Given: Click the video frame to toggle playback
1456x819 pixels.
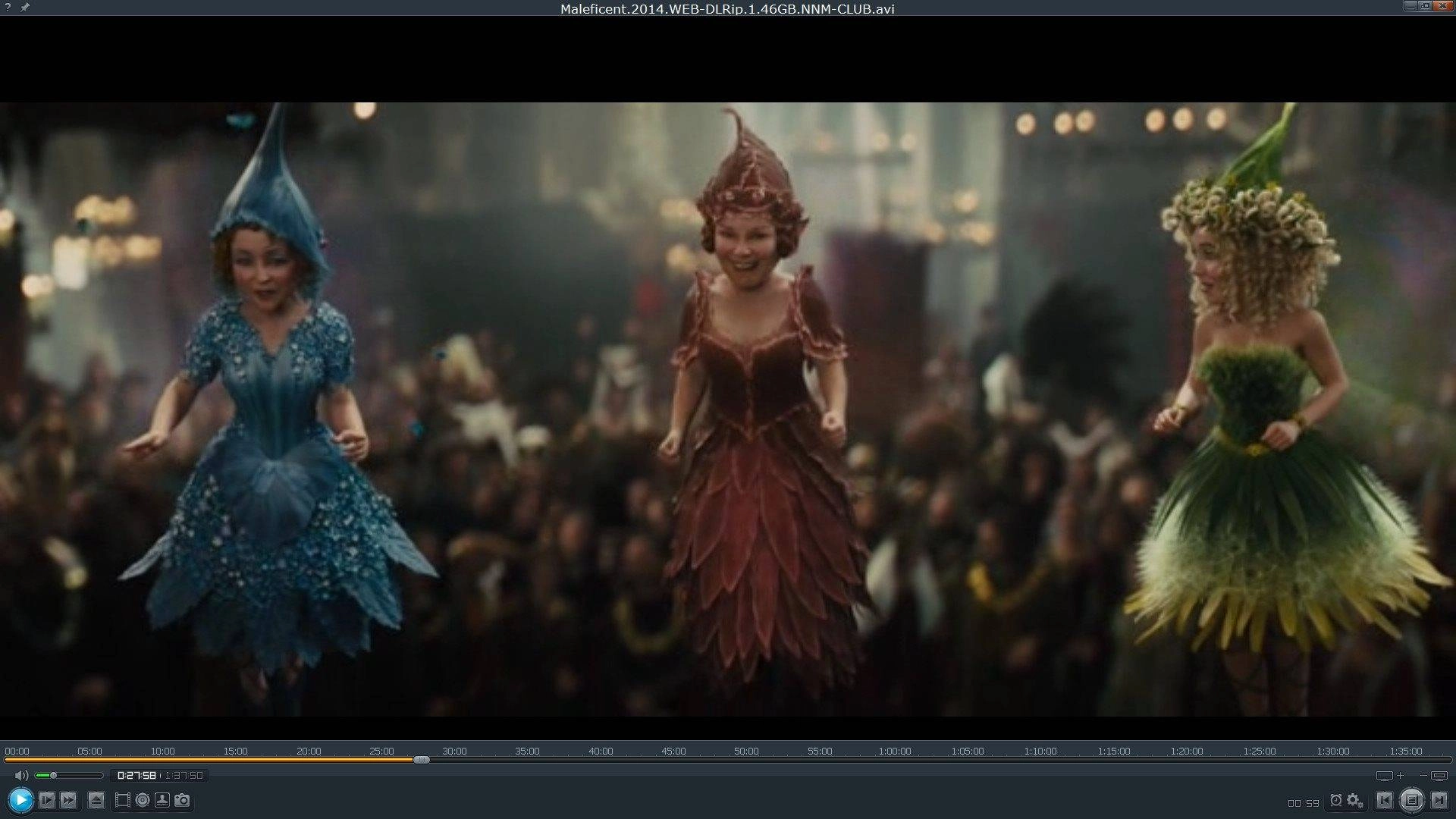Looking at the screenshot, I should point(728,409).
